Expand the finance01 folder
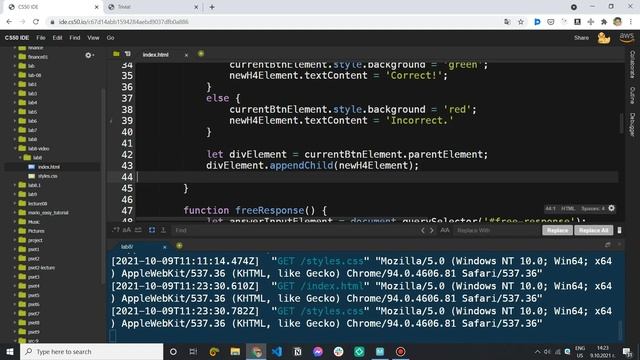 (15, 57)
